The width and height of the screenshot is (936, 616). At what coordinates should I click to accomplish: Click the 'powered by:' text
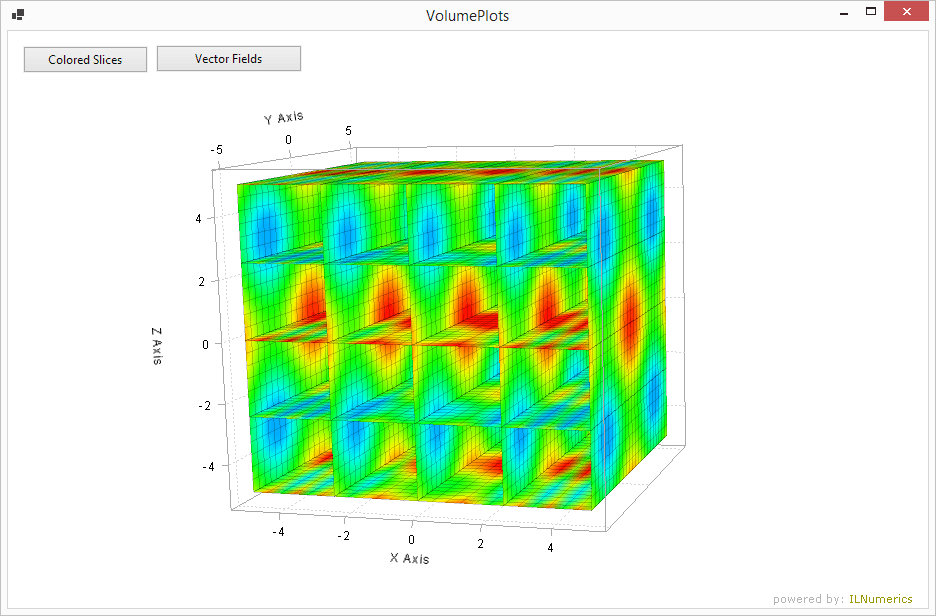click(x=808, y=599)
